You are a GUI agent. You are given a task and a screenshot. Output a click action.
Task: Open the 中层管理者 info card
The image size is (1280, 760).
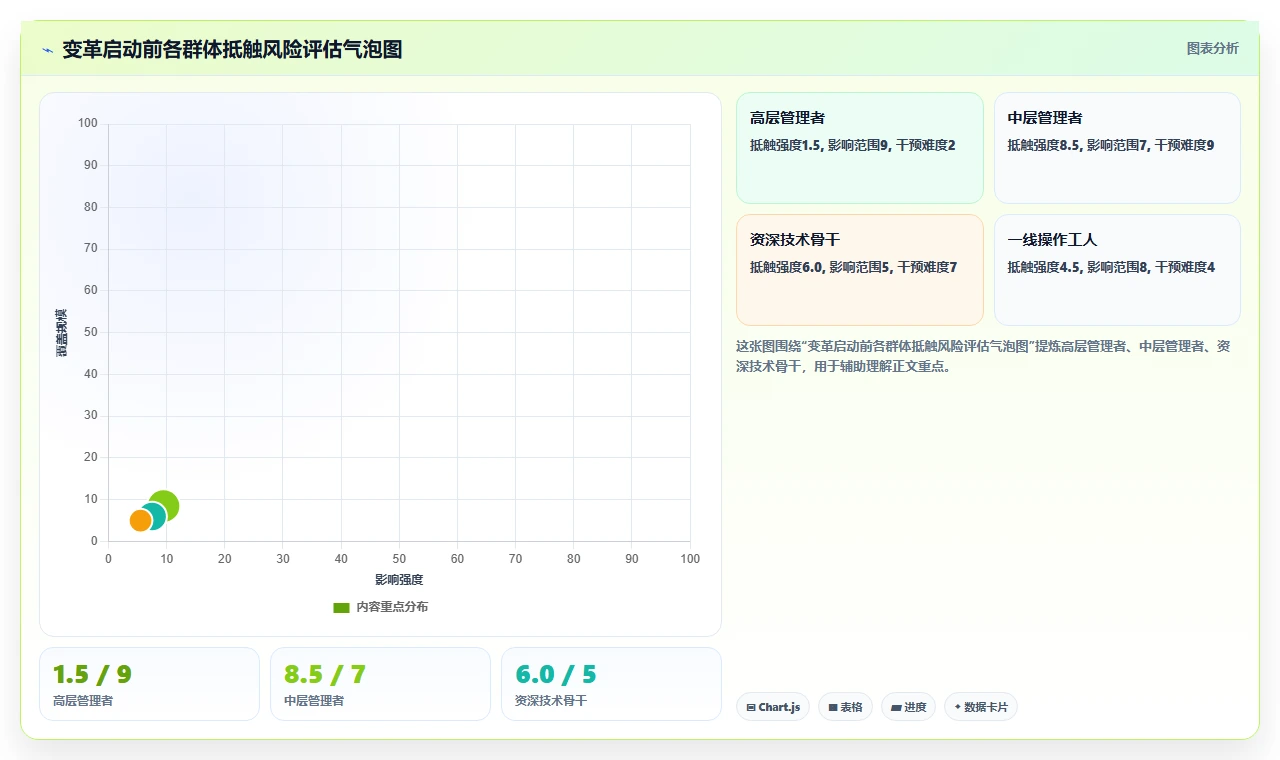pos(1117,148)
